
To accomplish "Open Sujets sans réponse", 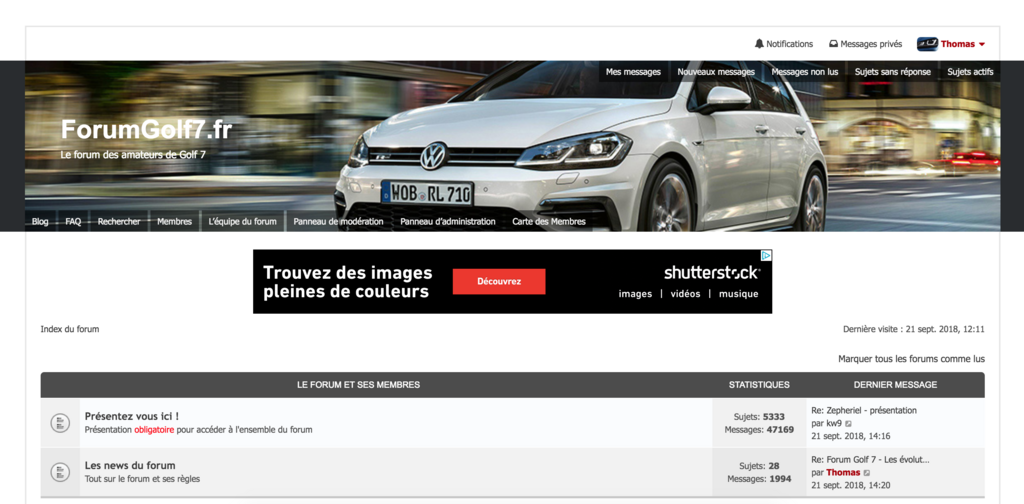I will click(x=893, y=72).
